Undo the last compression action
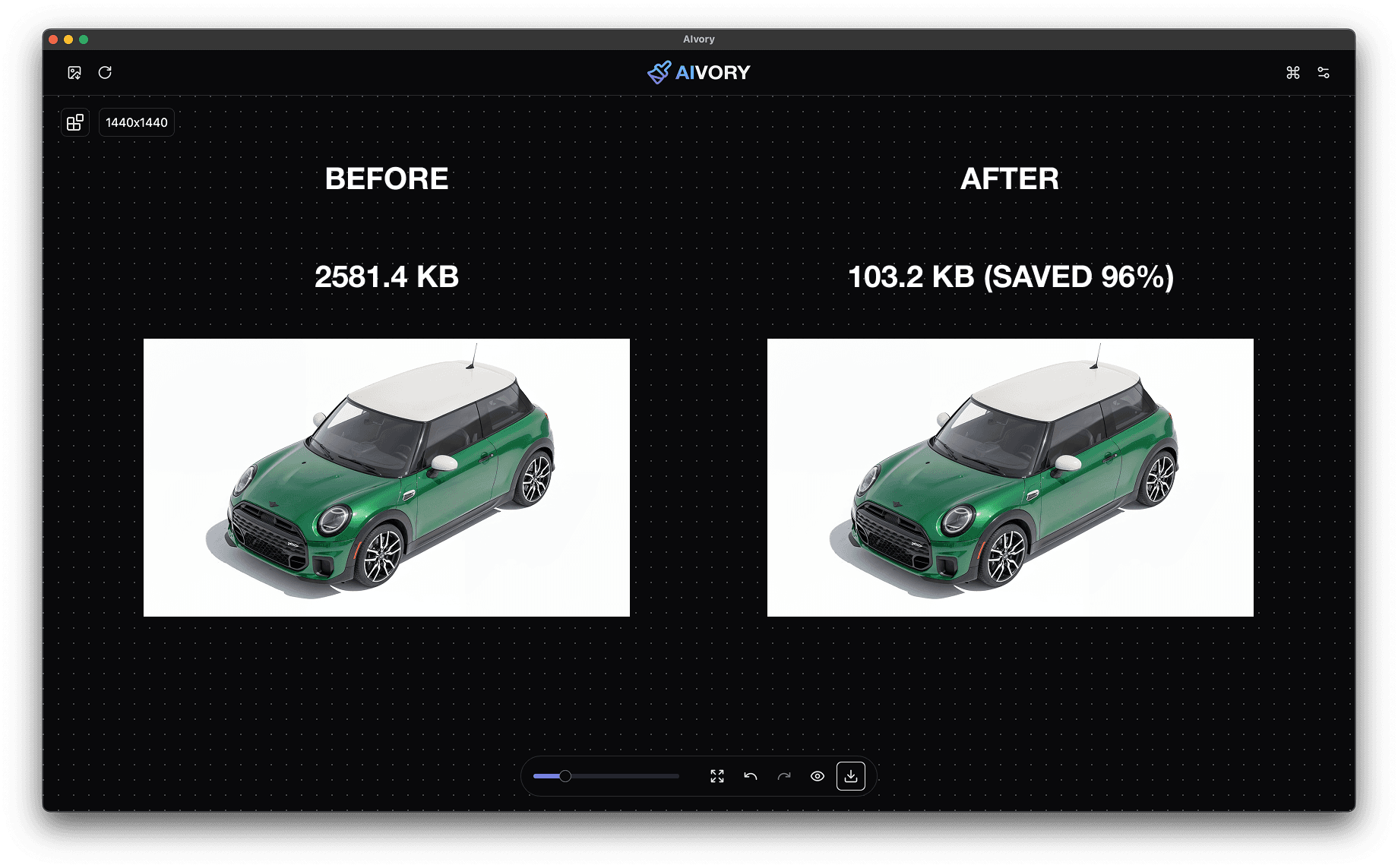1398x868 pixels. (750, 775)
